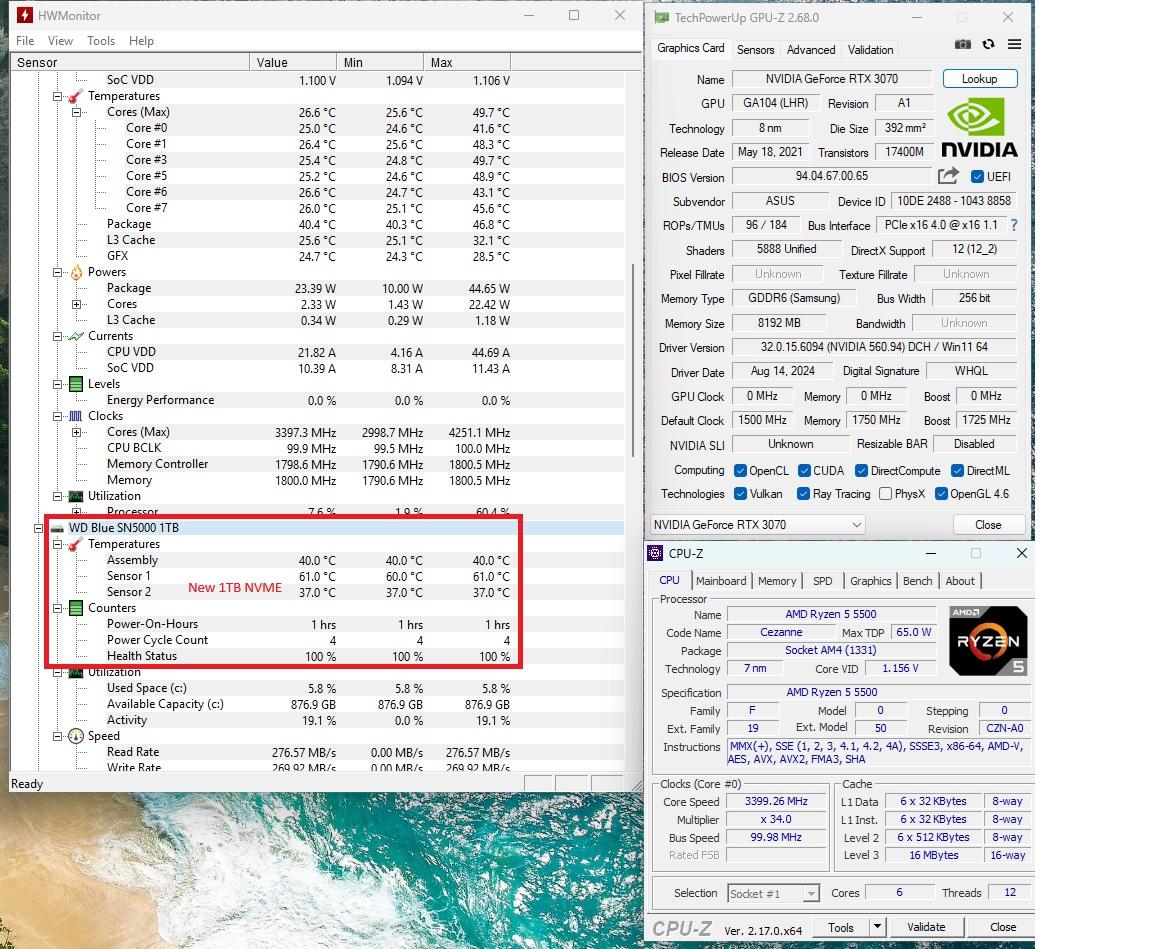The image size is (1152, 949).
Task: Click the Lookup button in GPU-Z
Action: click(x=979, y=79)
